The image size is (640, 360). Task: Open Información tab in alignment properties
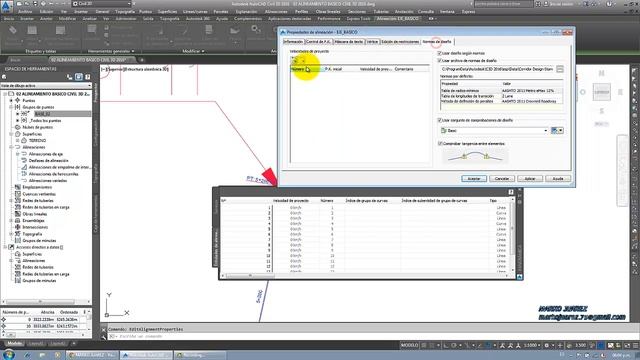(293, 42)
